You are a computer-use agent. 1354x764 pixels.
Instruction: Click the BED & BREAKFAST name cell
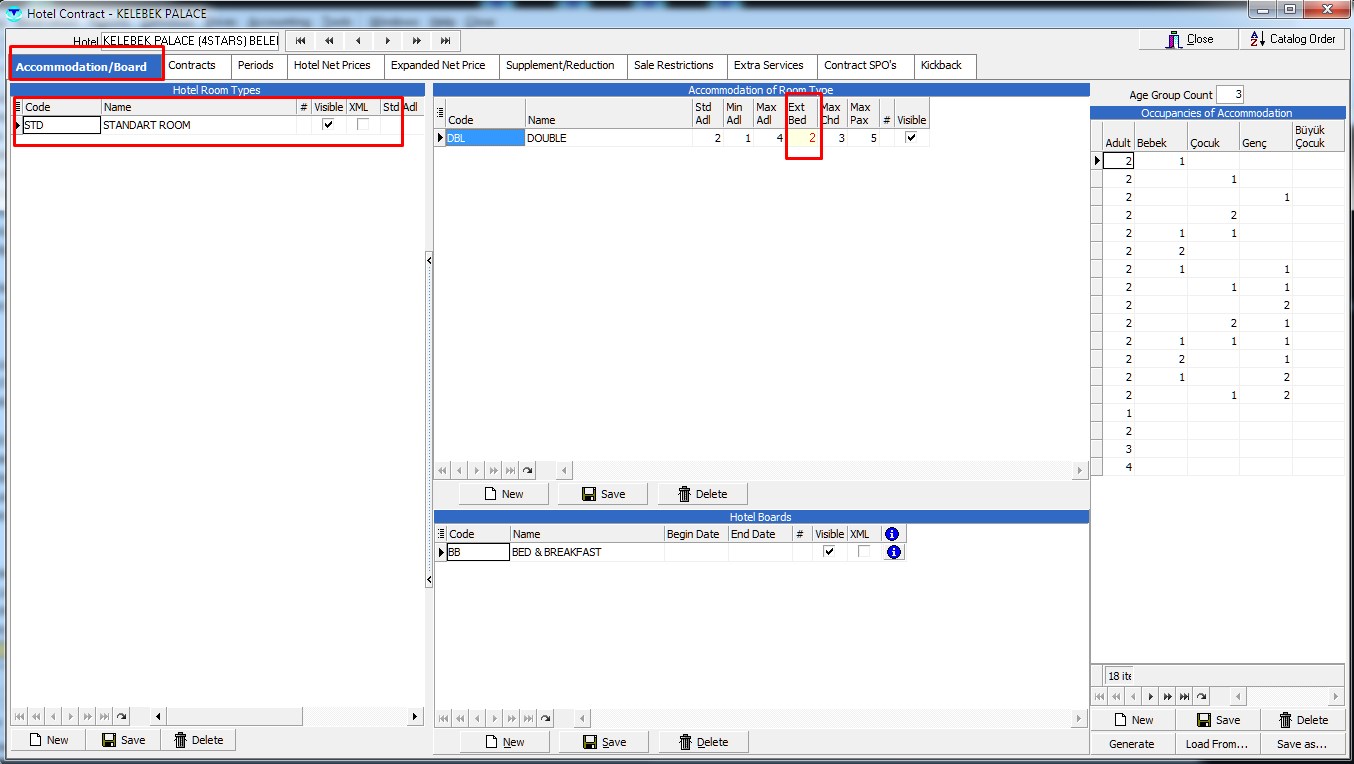pos(587,552)
